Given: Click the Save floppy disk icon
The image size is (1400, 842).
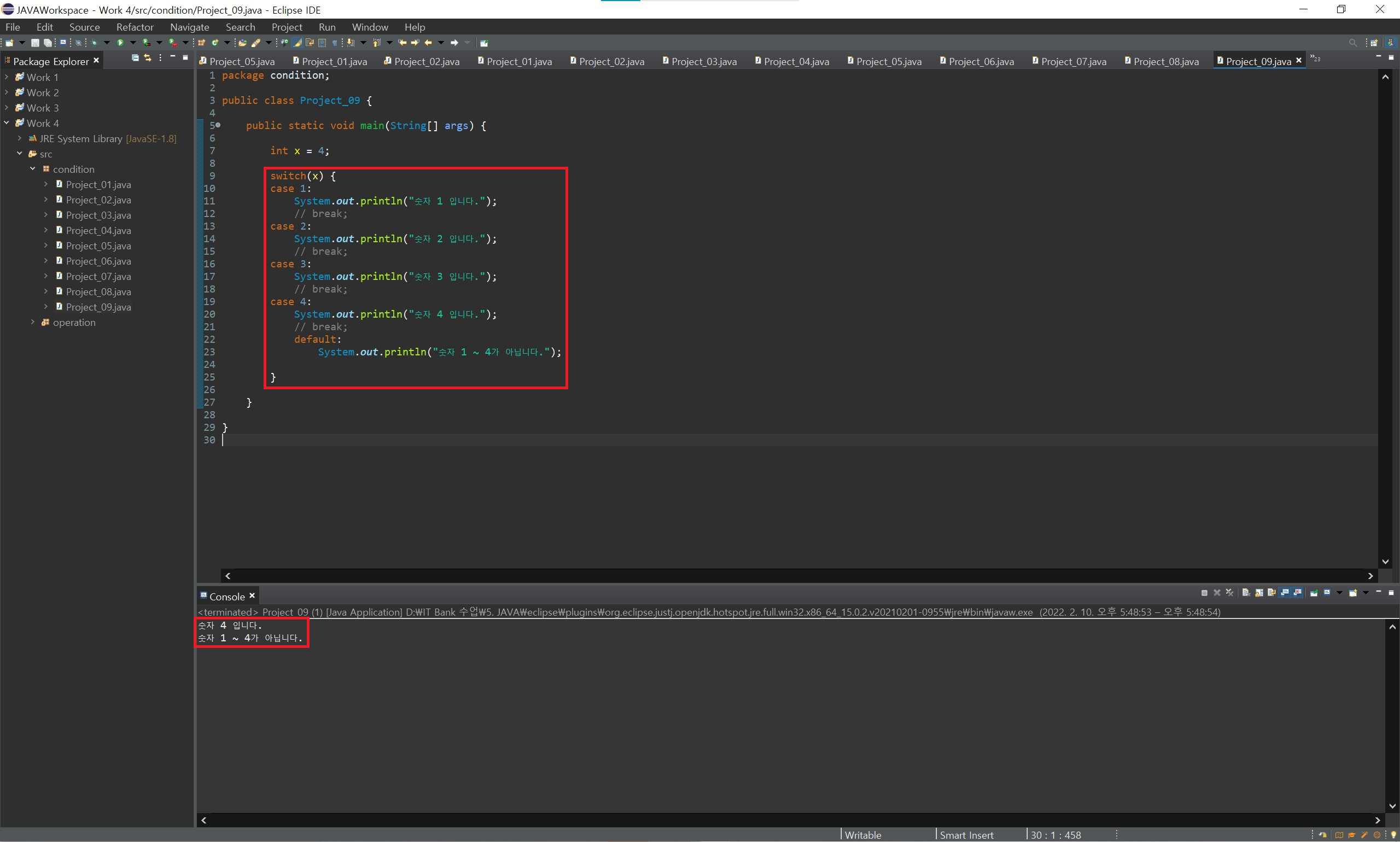Looking at the screenshot, I should point(35,43).
